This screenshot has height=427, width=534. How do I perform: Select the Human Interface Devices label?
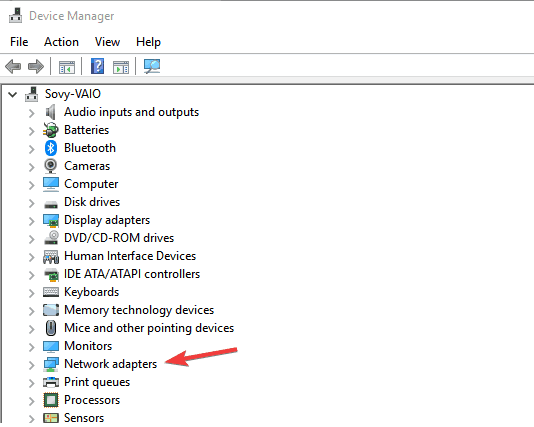pyautogui.click(x=130, y=256)
